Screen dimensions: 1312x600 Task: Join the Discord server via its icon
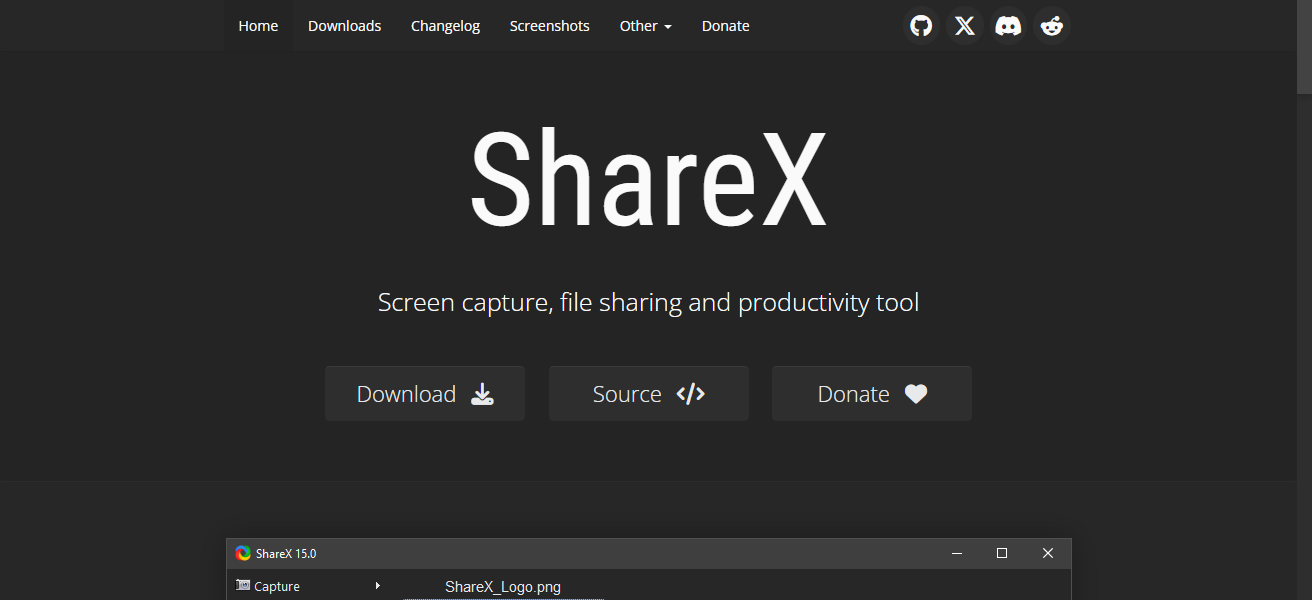coord(1008,26)
